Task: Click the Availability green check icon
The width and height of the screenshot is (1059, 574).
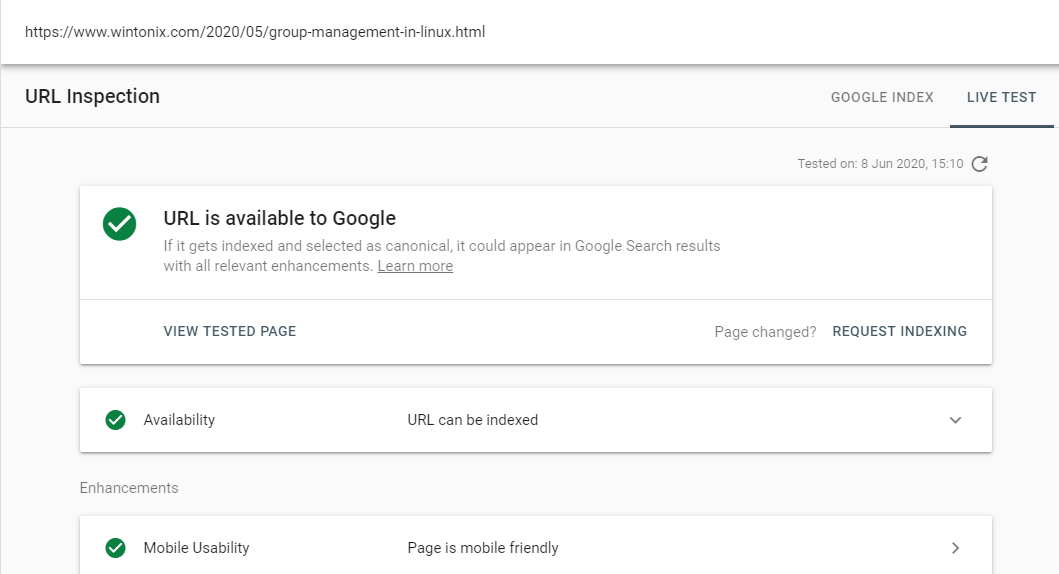Action: click(x=115, y=420)
